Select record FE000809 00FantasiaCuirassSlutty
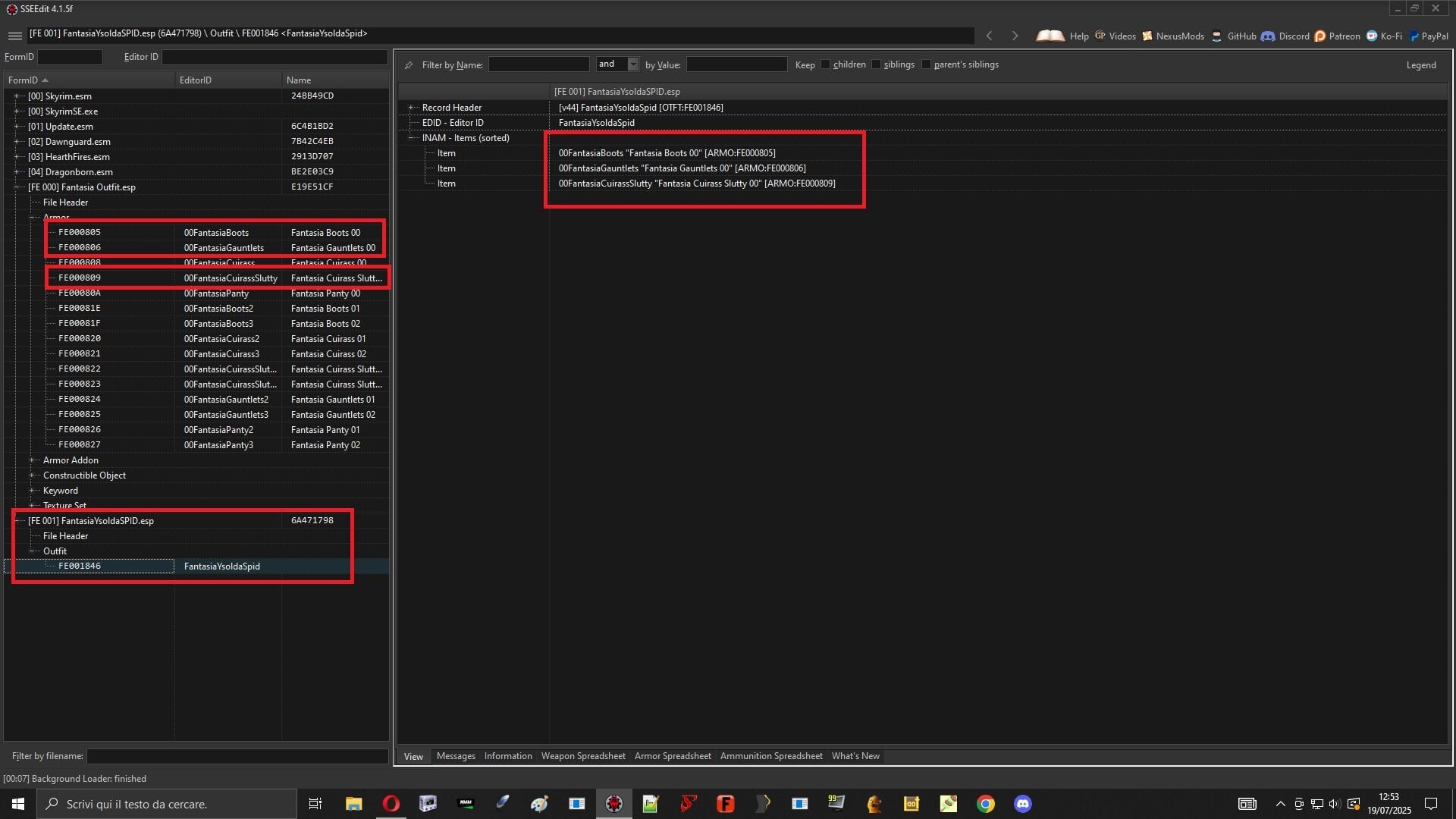This screenshot has height=819, width=1456. tap(218, 278)
